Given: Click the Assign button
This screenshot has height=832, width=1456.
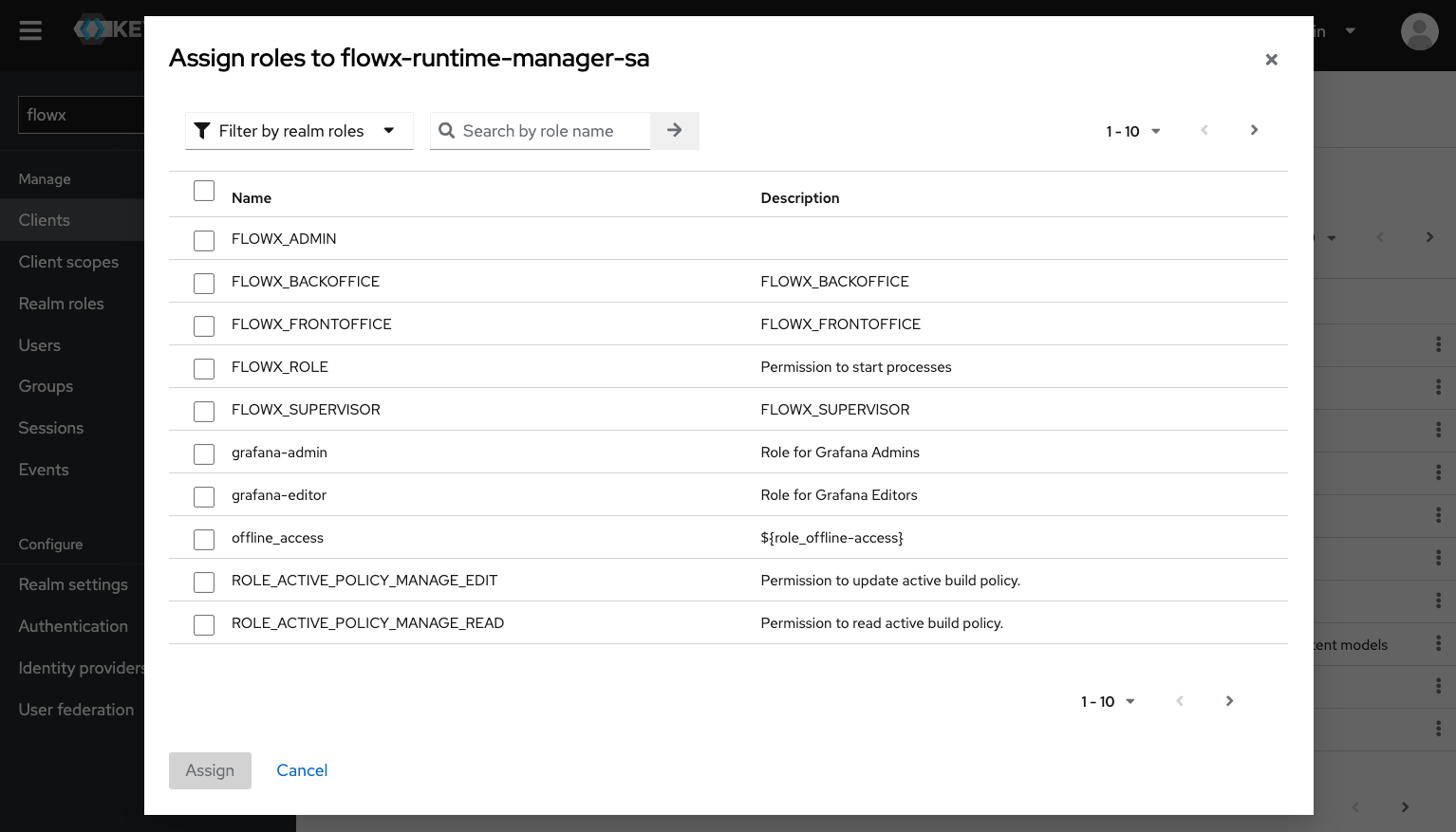Looking at the screenshot, I should 210,770.
